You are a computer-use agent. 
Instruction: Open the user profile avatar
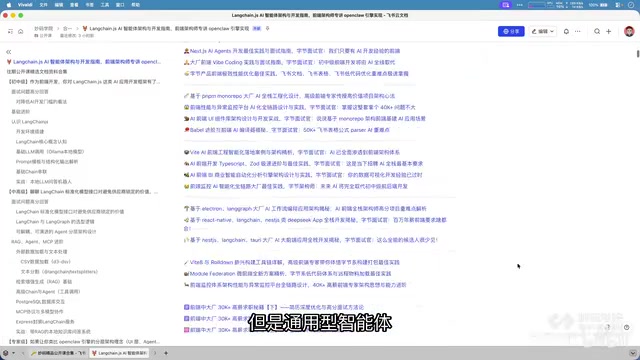point(629,31)
